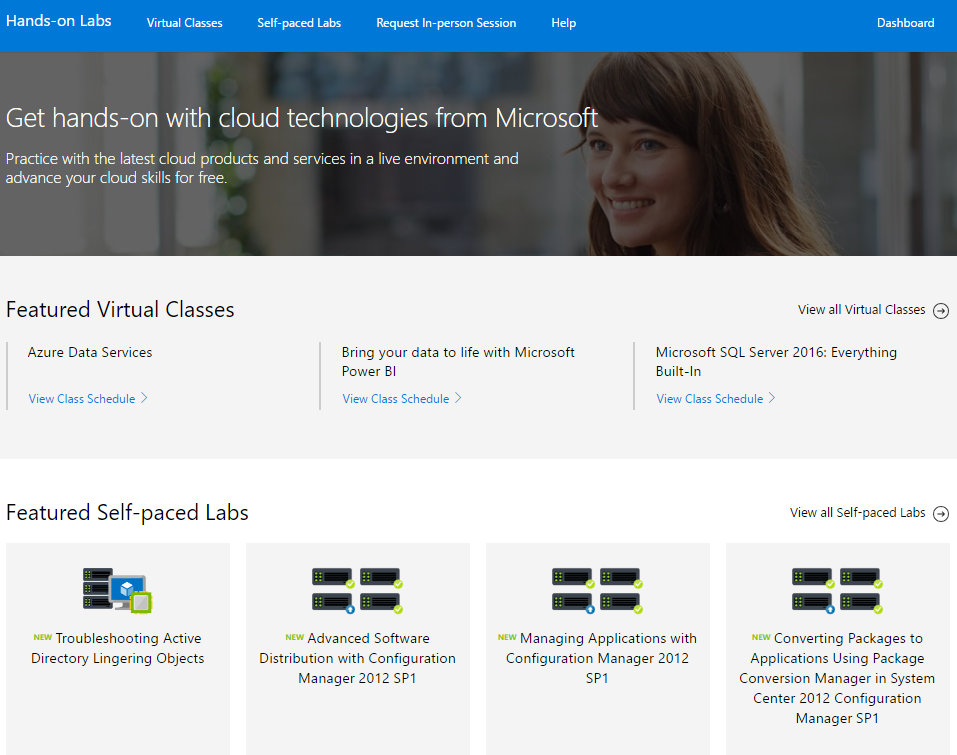Click View all Virtual Classes link
The width and height of the screenshot is (957, 755).
861,309
